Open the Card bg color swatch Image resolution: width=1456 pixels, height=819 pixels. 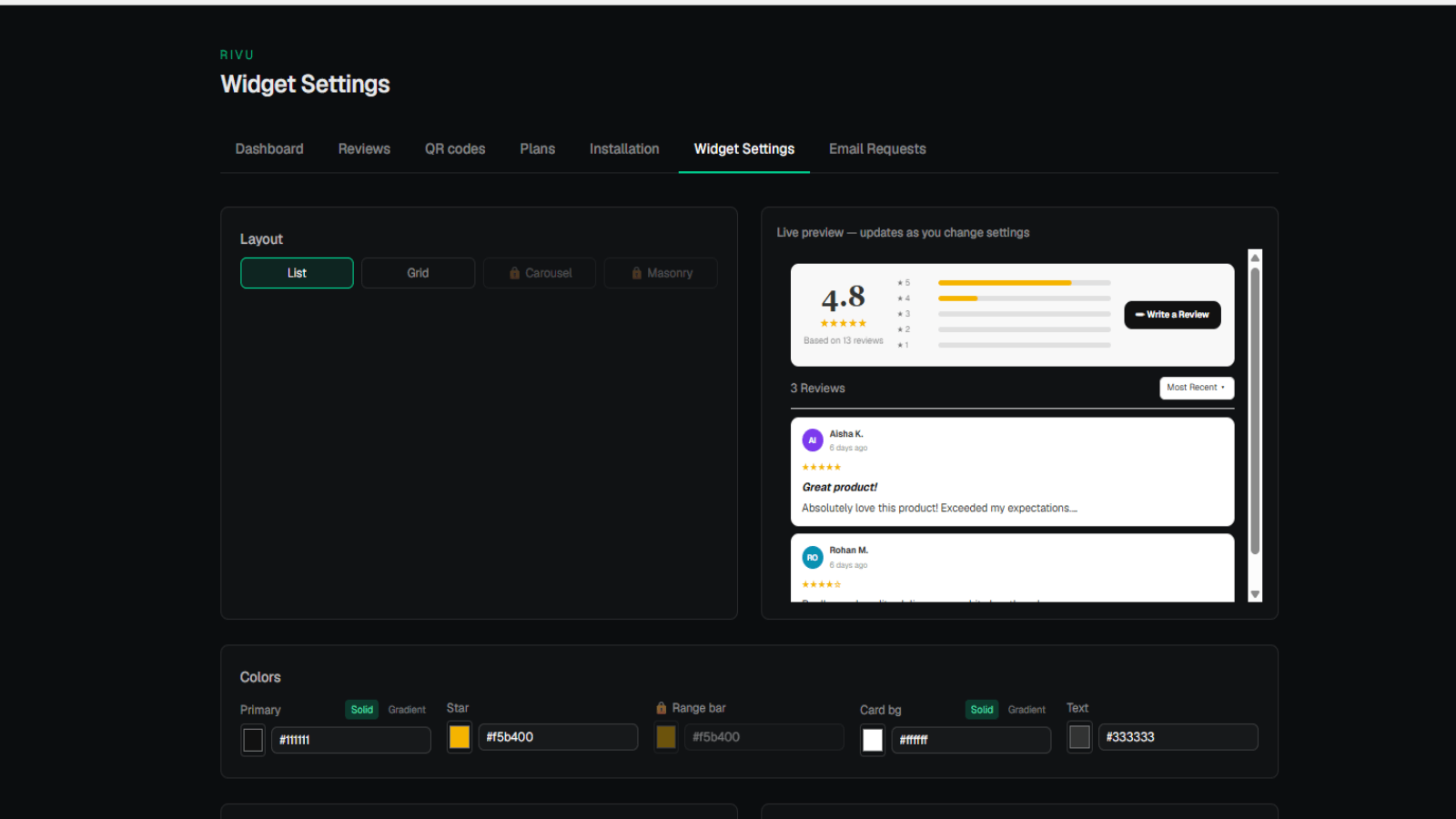(x=873, y=740)
